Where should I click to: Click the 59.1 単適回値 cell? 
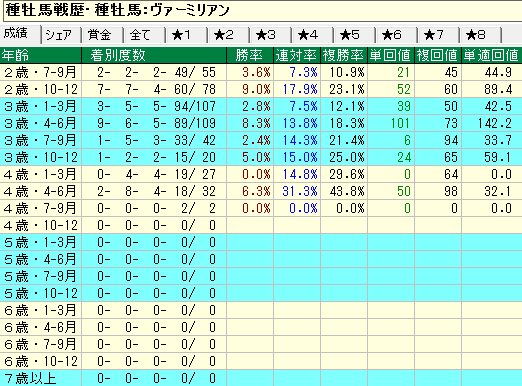(492, 157)
